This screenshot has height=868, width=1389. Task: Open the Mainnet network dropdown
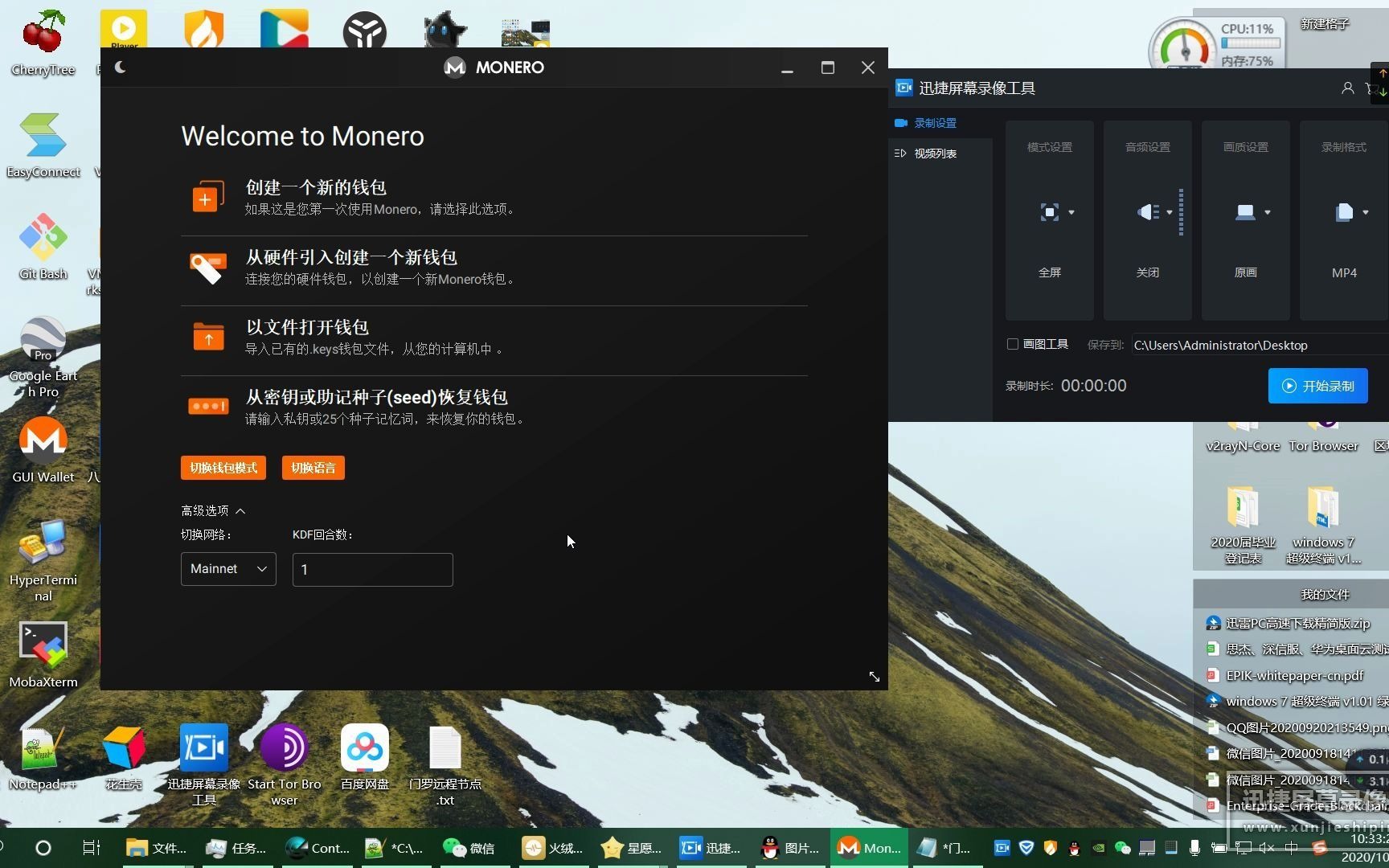pos(228,569)
